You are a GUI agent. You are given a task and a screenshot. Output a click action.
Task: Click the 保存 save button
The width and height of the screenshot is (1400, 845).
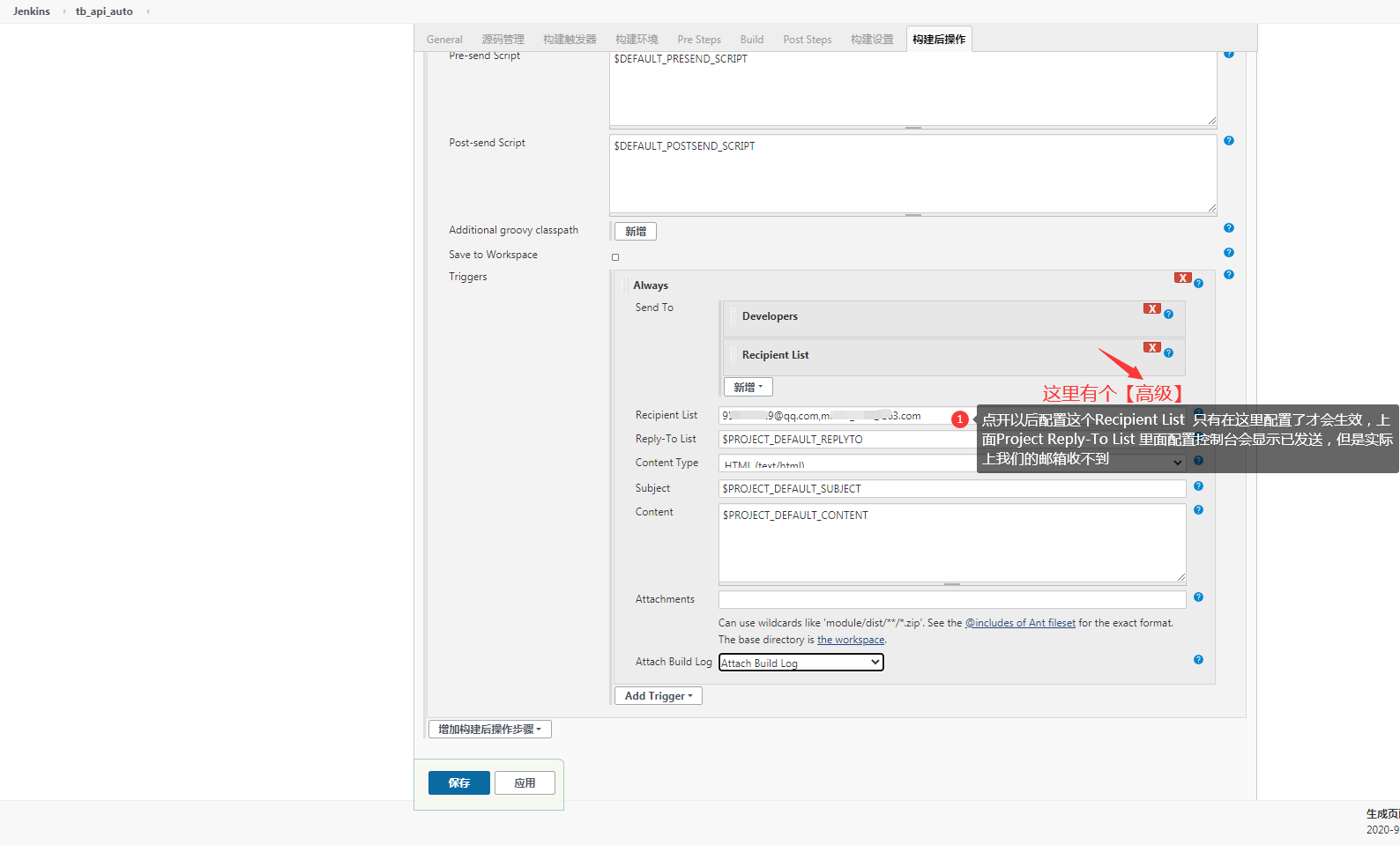[458, 783]
